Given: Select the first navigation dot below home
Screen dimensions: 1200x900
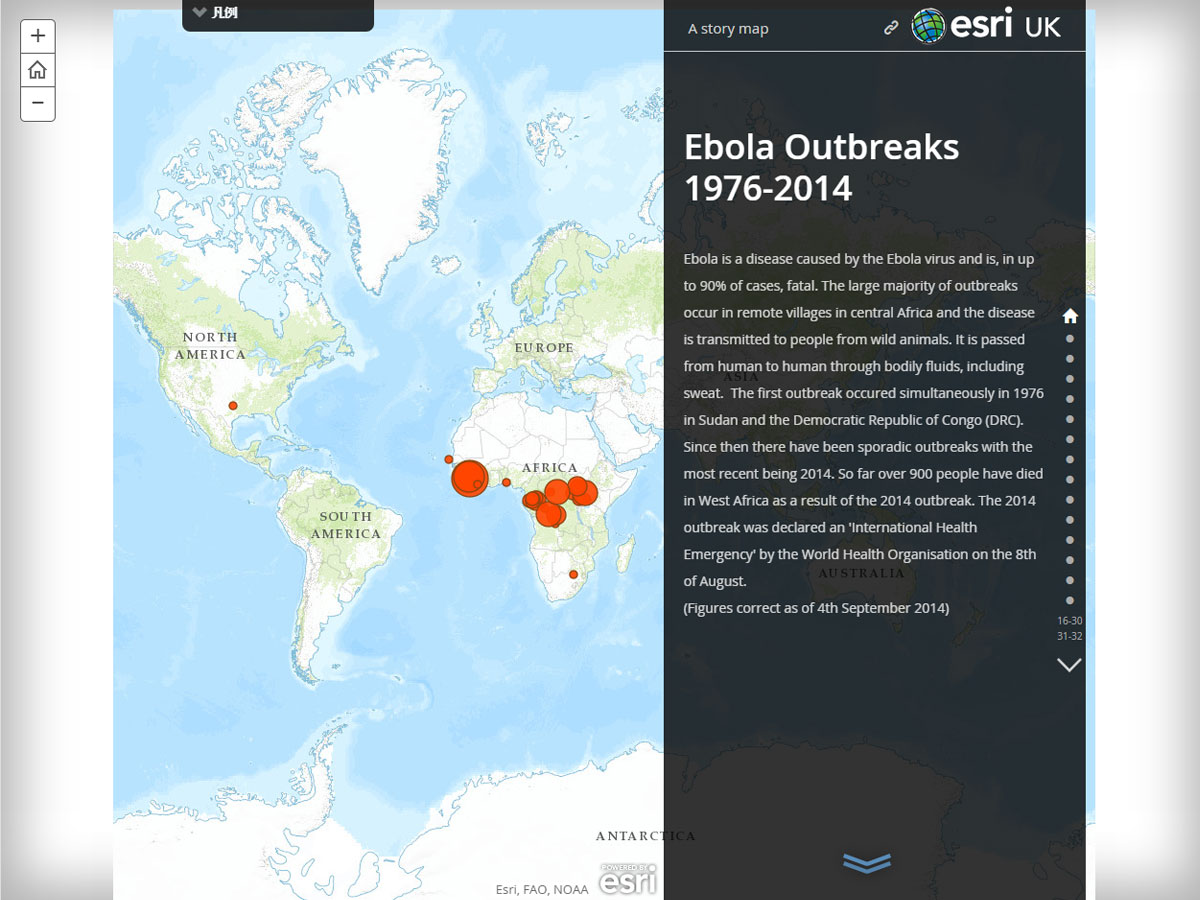Looking at the screenshot, I should coord(1070,339).
